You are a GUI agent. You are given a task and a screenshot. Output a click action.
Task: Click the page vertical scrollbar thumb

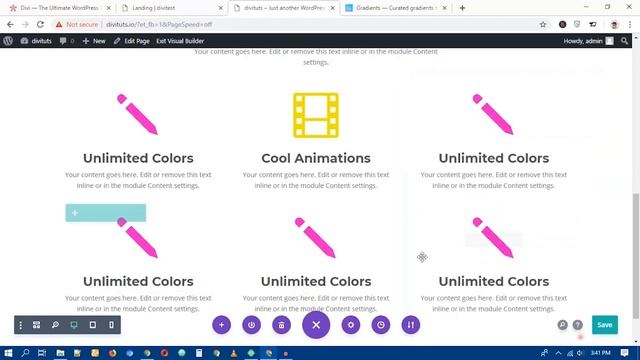636,256
